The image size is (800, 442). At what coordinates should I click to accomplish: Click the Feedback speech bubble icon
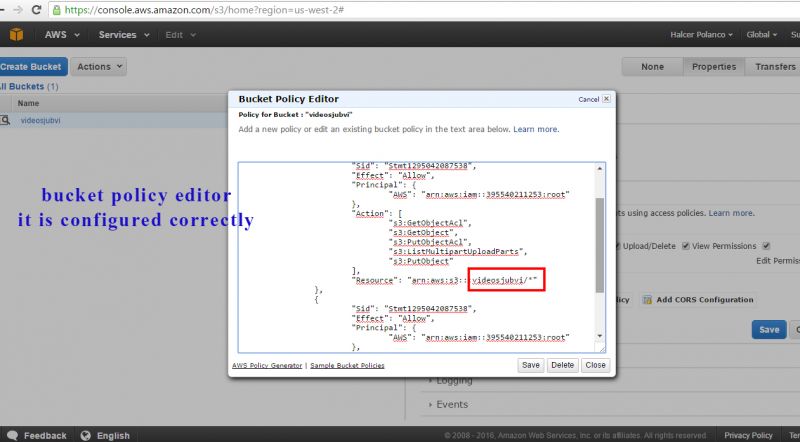[13, 435]
